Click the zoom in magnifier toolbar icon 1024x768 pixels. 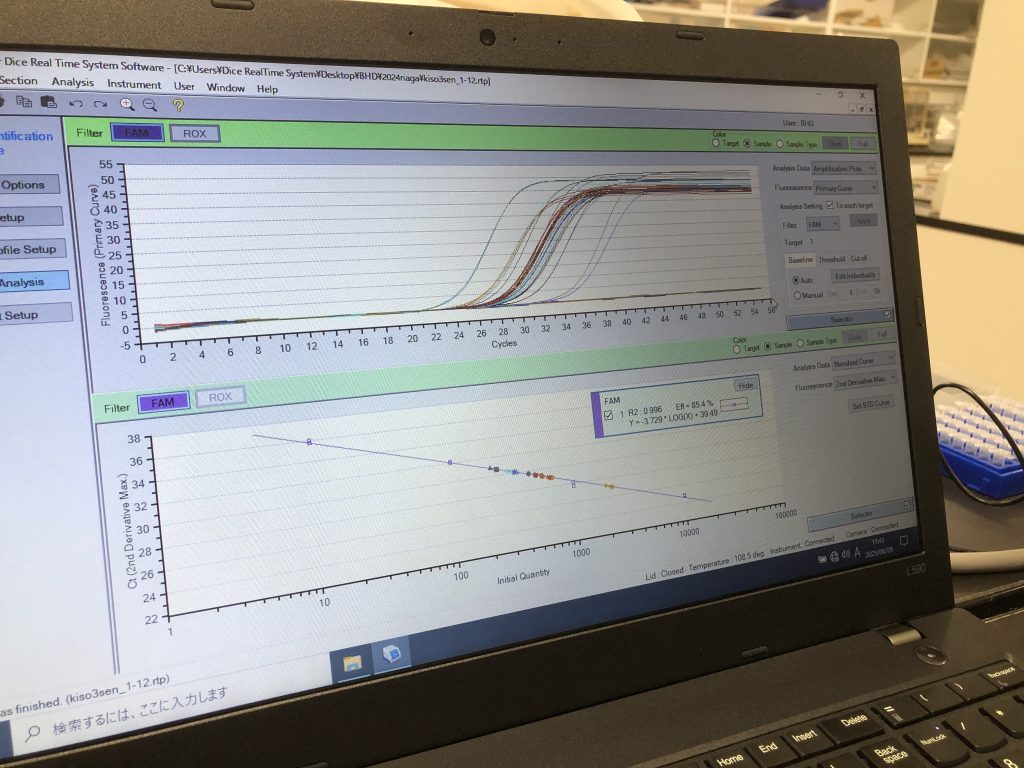(x=127, y=104)
